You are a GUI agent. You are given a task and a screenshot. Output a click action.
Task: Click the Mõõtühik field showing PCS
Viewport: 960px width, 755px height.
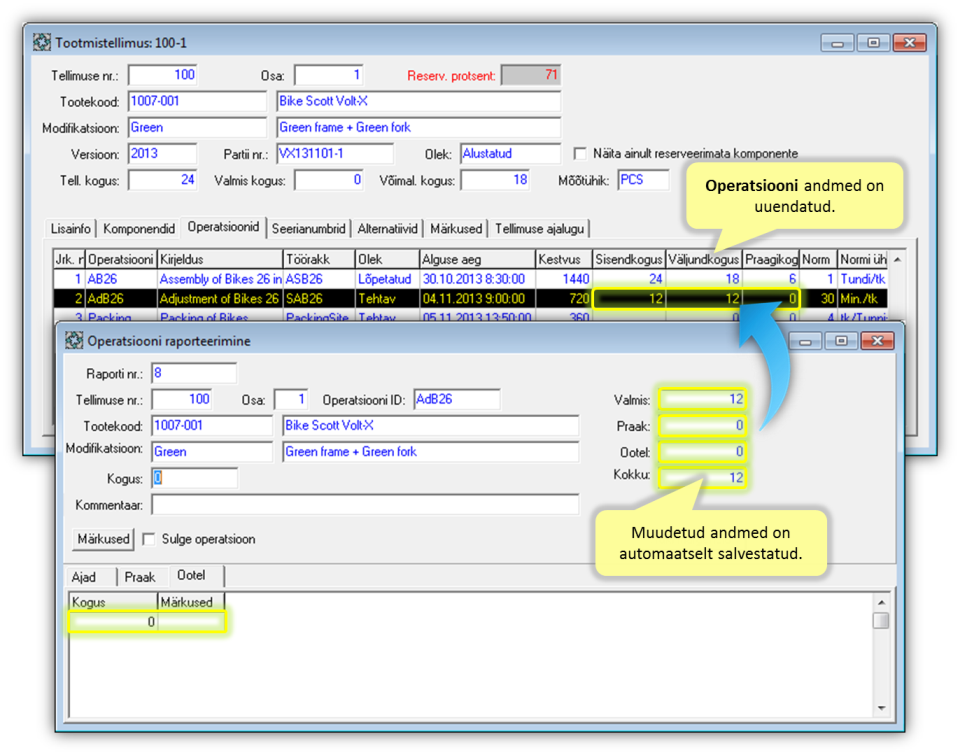pos(643,180)
